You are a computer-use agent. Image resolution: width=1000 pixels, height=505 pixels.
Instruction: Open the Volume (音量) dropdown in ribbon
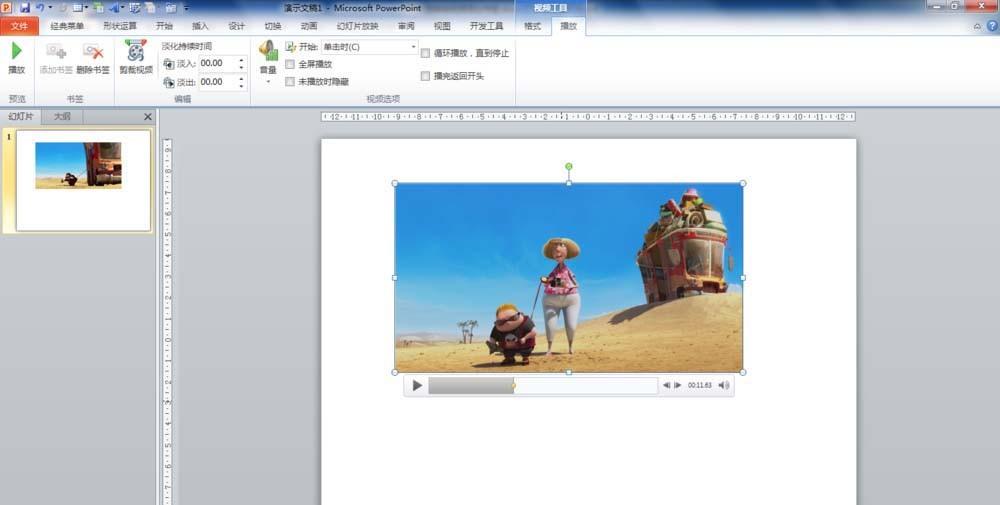pyautogui.click(x=268, y=62)
